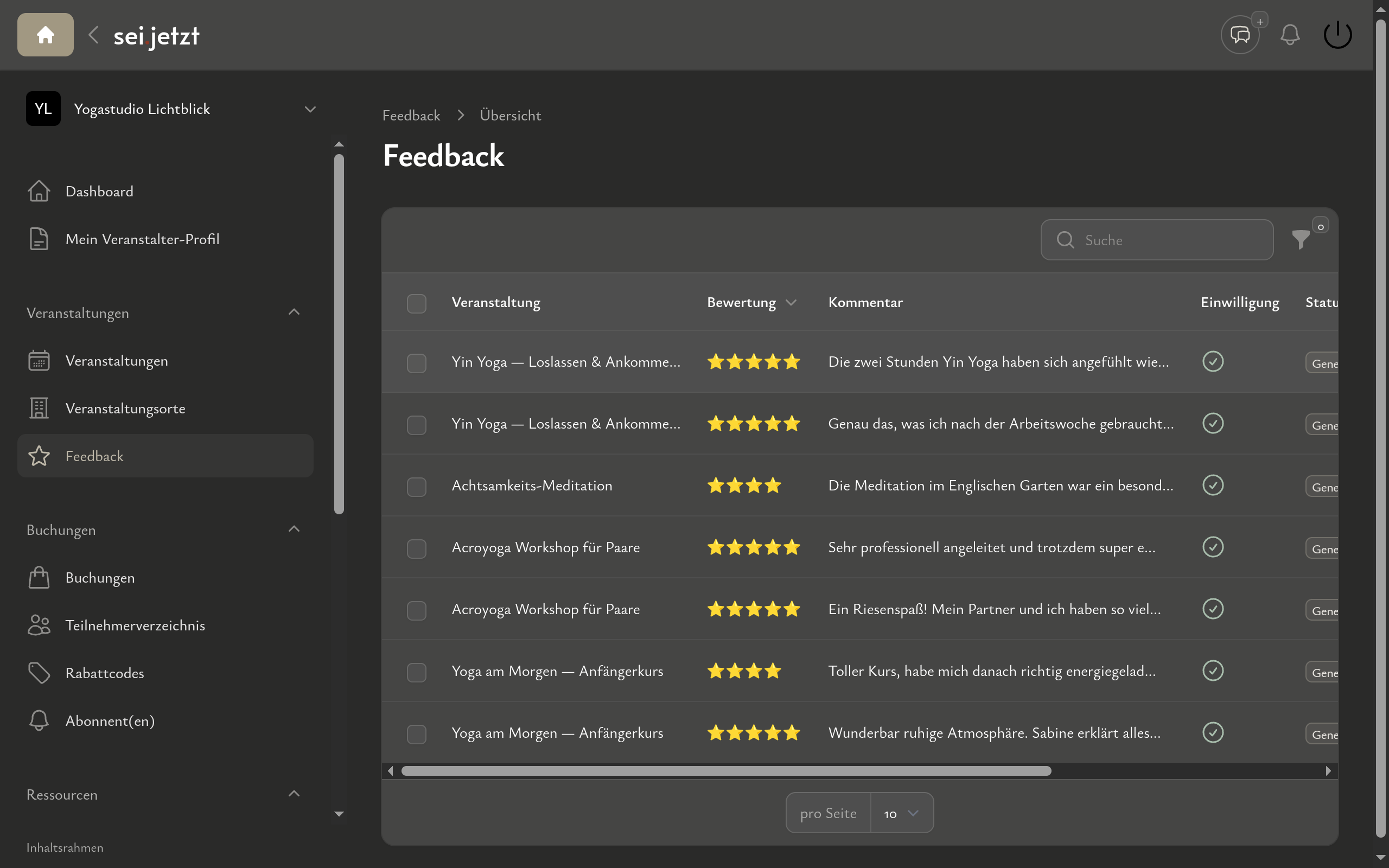Tick the select-all checkbox in header

pyautogui.click(x=416, y=303)
